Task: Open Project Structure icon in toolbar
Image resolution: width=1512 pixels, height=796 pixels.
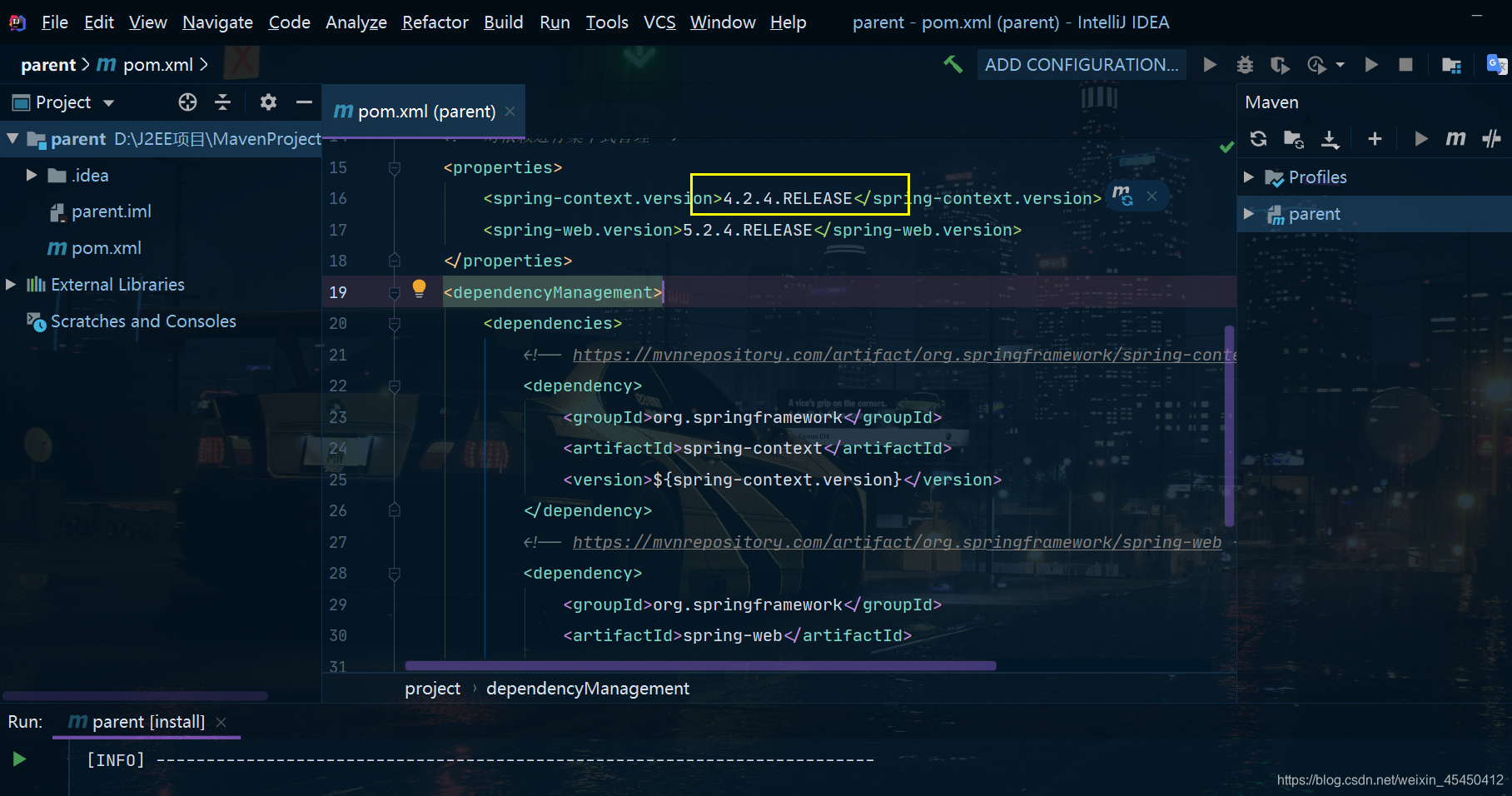Action: (x=1451, y=64)
